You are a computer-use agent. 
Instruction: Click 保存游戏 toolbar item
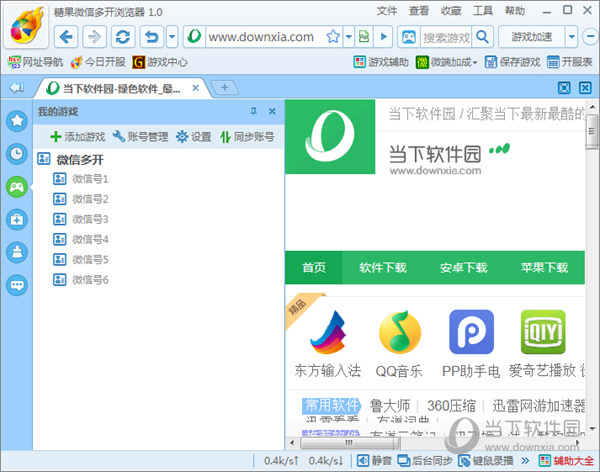click(x=512, y=62)
